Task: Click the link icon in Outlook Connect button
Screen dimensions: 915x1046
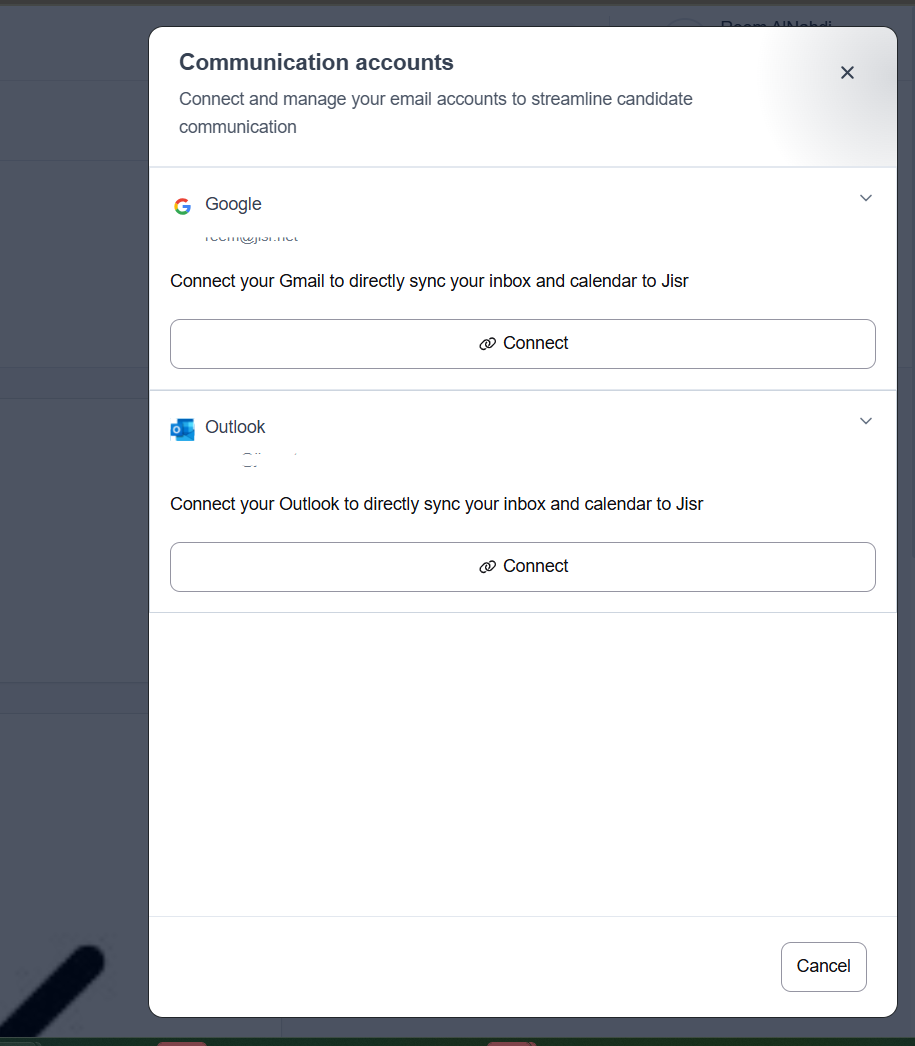Action: (487, 567)
